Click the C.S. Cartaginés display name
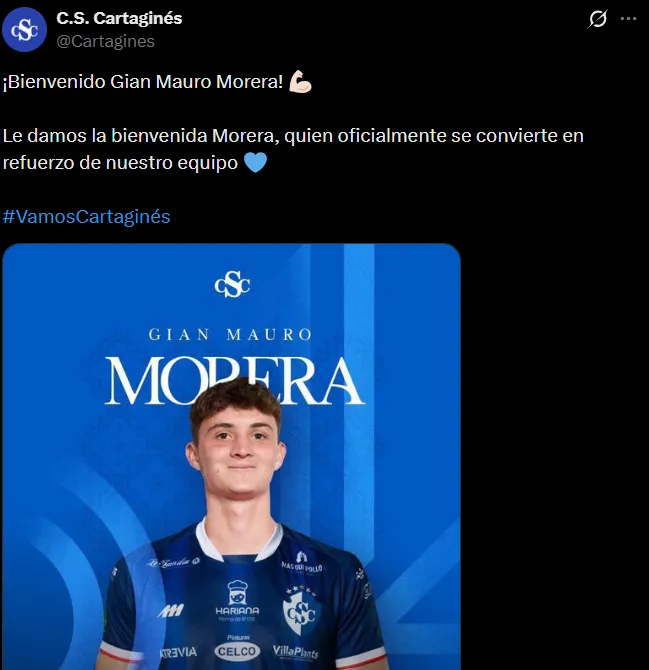649x670 pixels. click(x=119, y=18)
